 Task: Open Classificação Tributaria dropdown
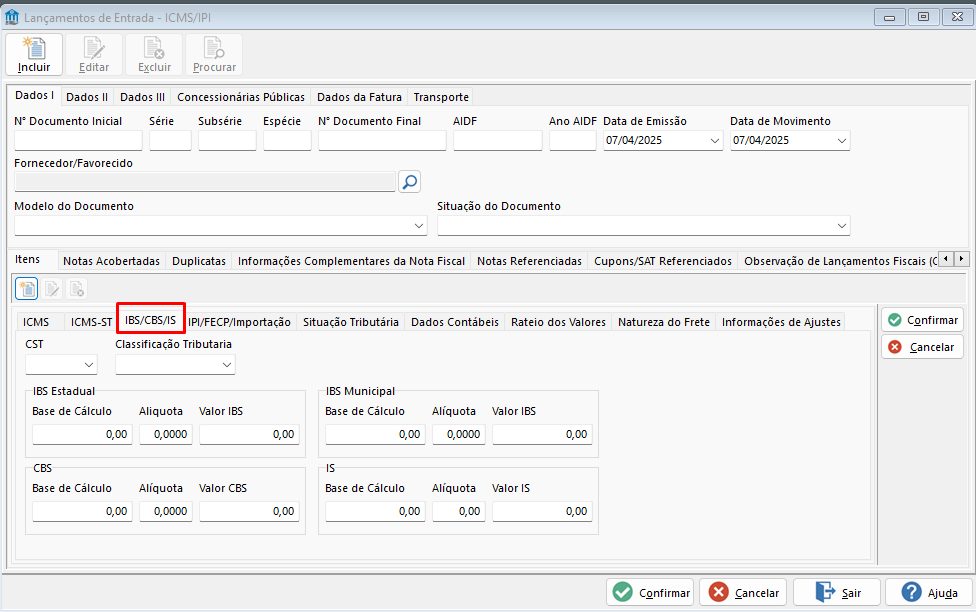(227, 365)
